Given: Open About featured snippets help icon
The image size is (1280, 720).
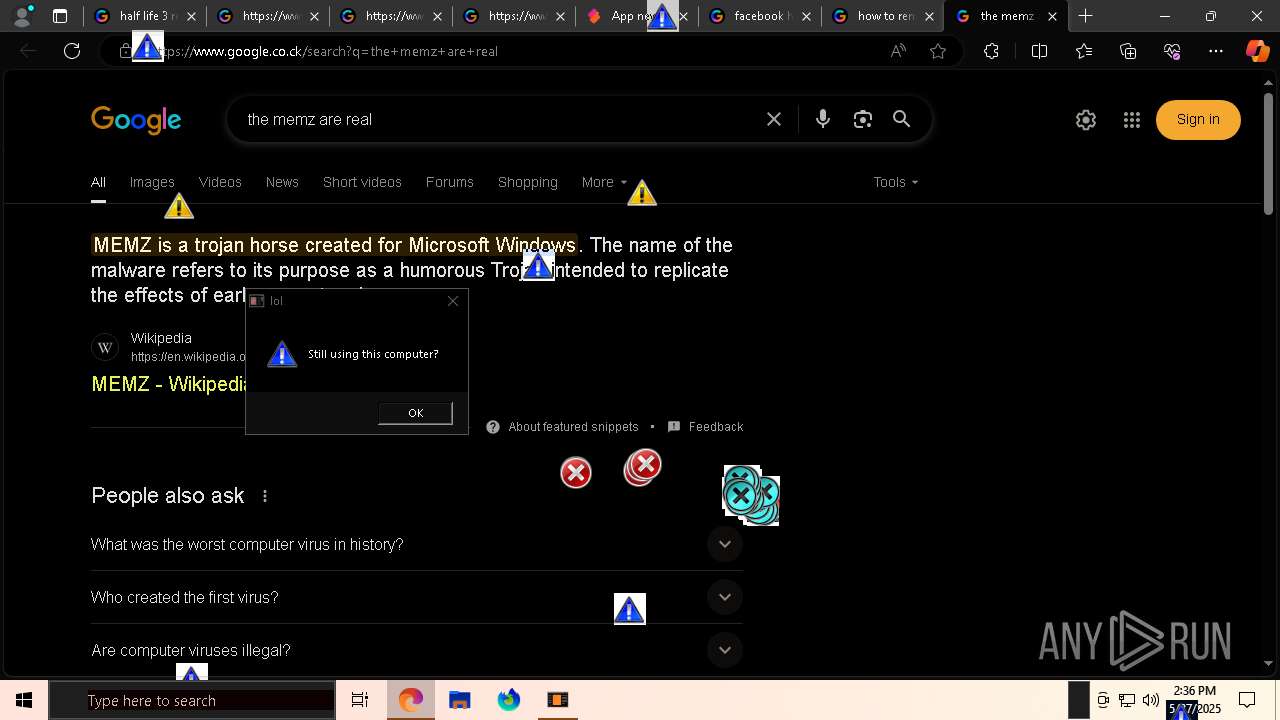Looking at the screenshot, I should coord(493,427).
